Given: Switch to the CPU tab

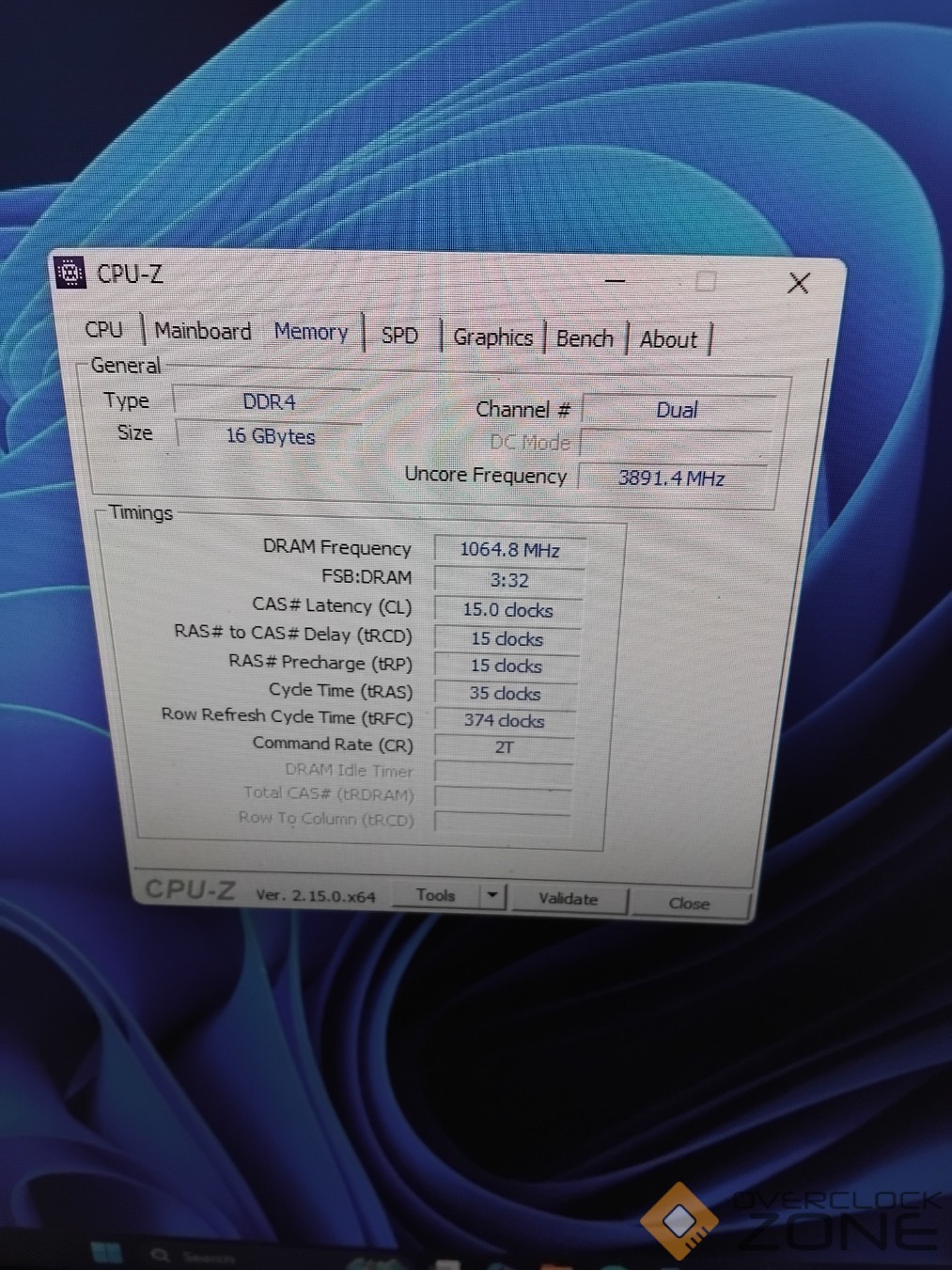Looking at the screenshot, I should pyautogui.click(x=103, y=330).
